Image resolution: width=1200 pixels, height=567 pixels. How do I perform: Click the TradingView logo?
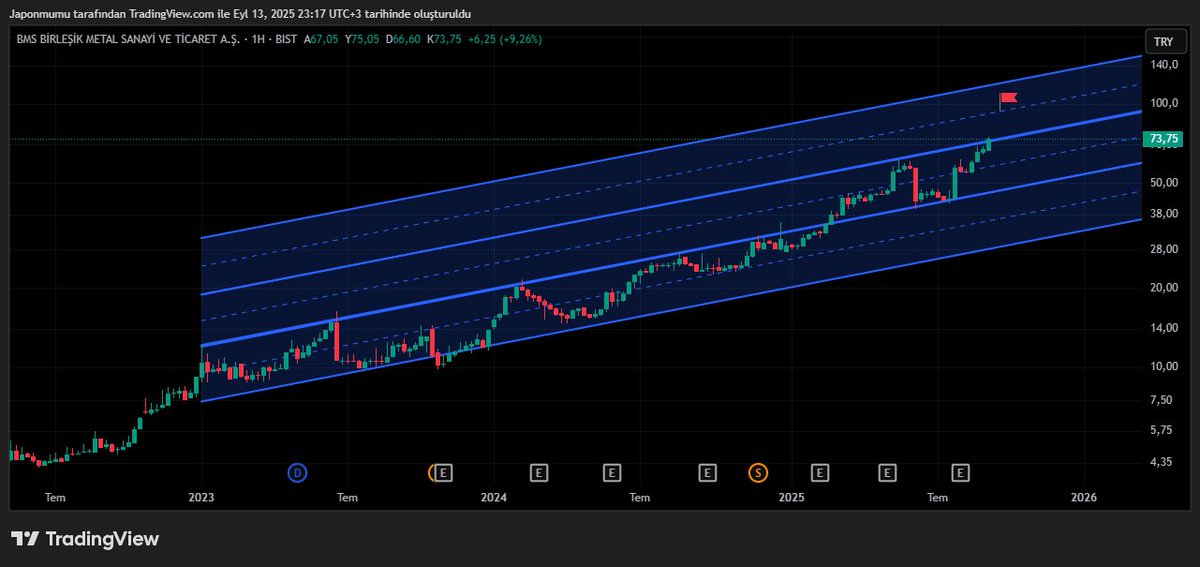pyautogui.click(x=85, y=538)
